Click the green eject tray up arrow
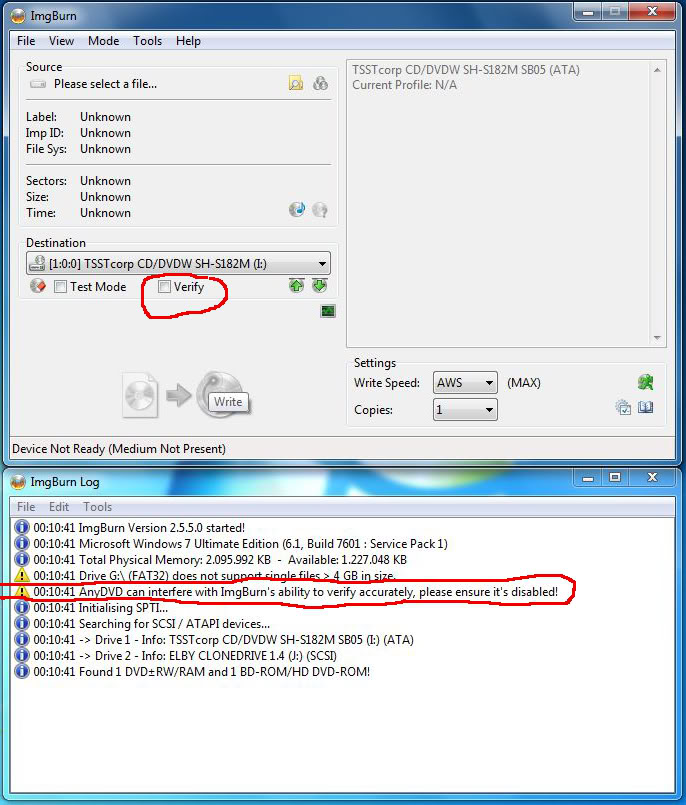Viewport: 686px width, 805px height. [x=296, y=285]
